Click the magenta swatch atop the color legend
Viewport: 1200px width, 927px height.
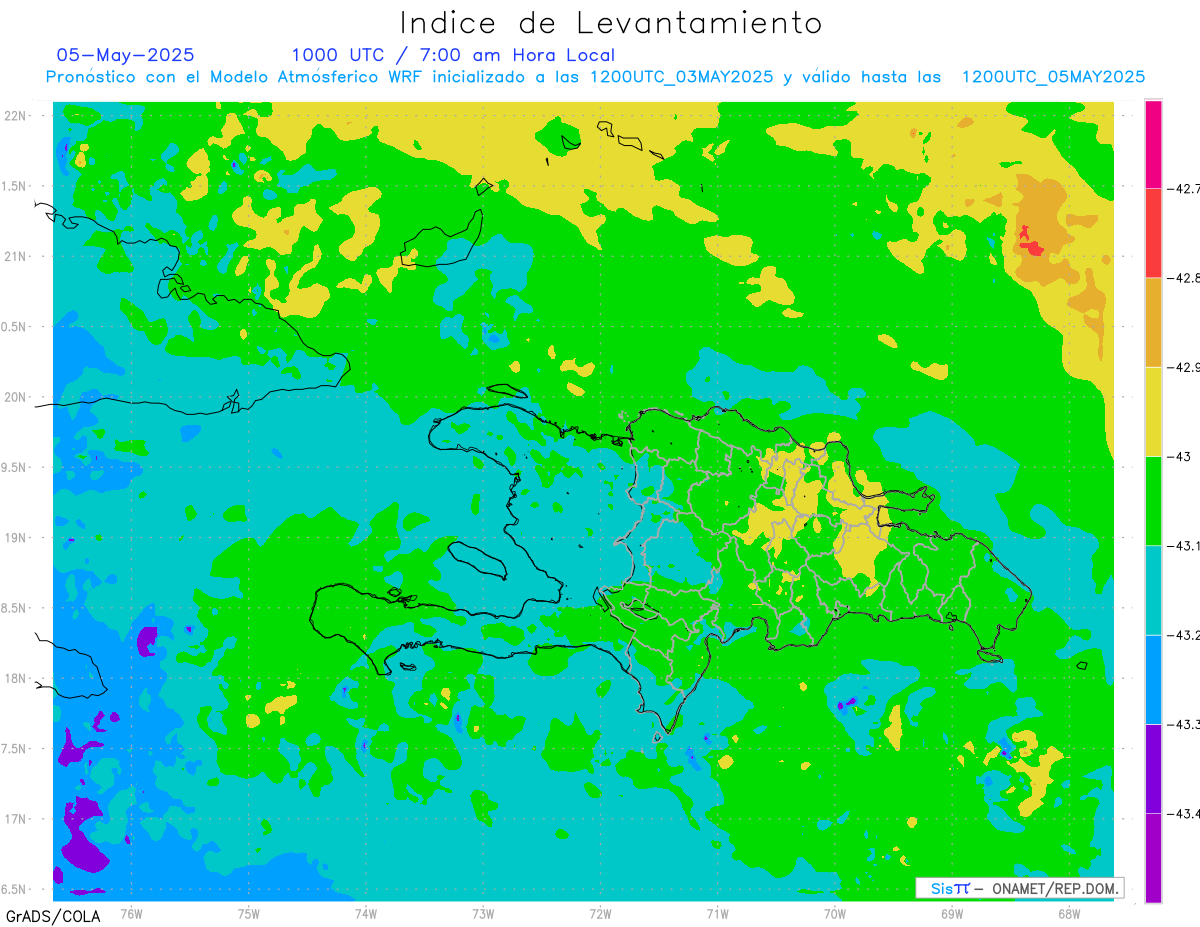click(1153, 143)
